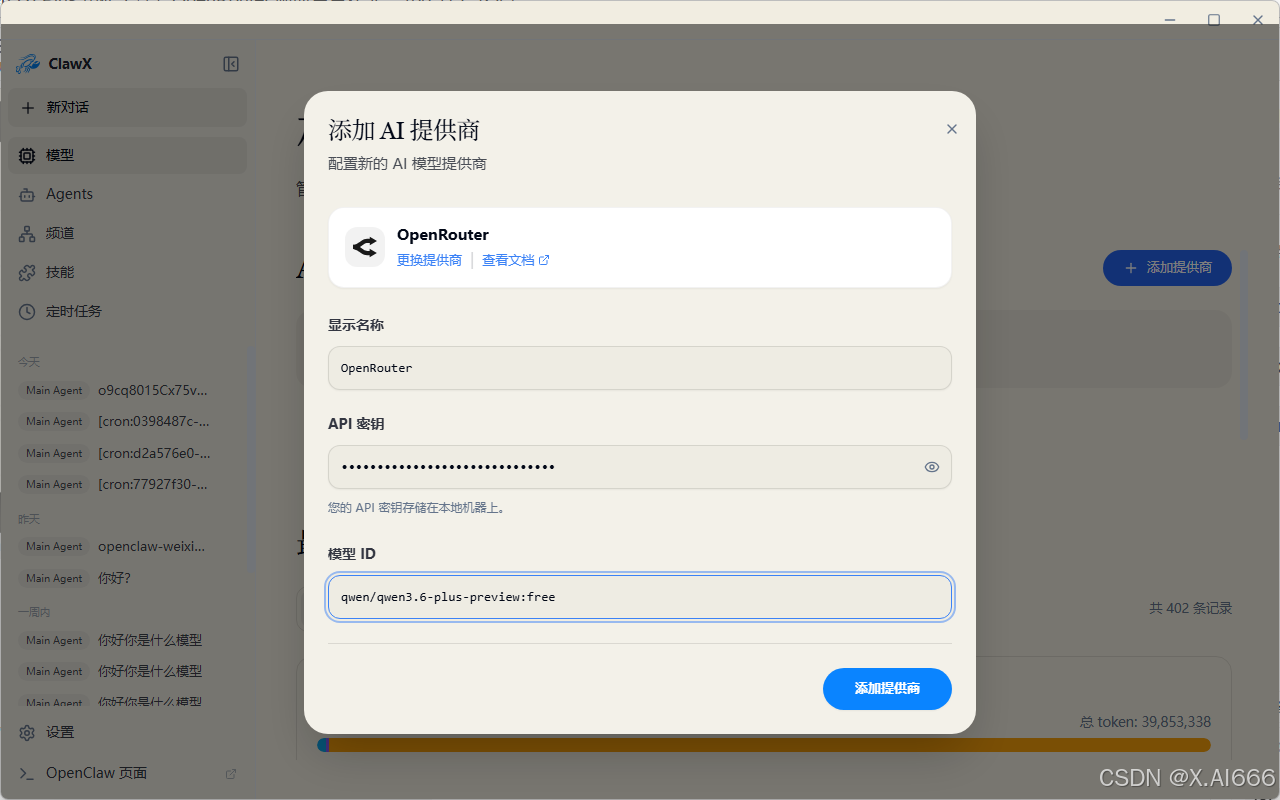Click the token usage progress bar
1280x800 pixels.
[764, 745]
